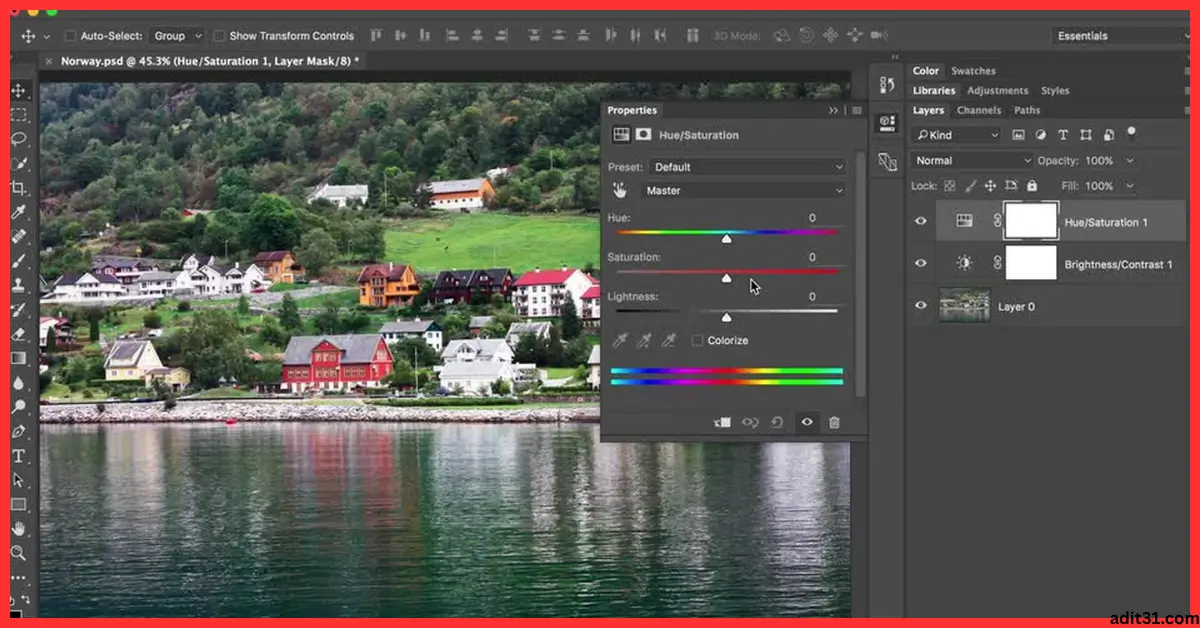Select the Lasso tool

coord(20,139)
